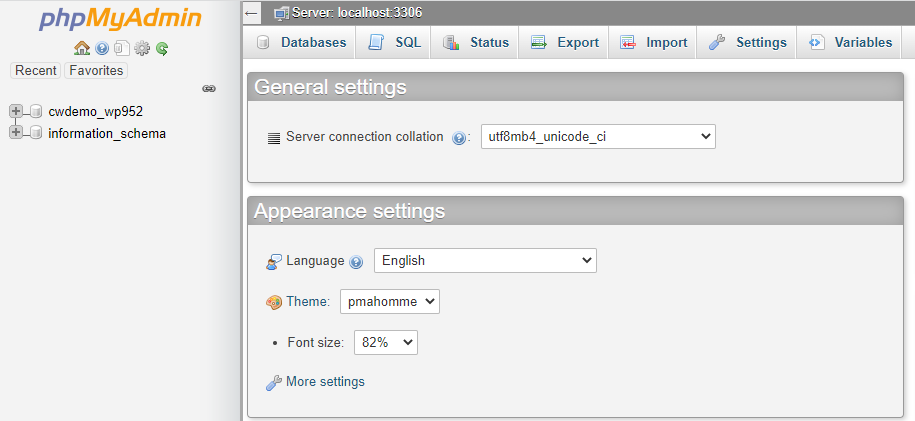Click the More settings link
The height and width of the screenshot is (421, 915).
[325, 382]
